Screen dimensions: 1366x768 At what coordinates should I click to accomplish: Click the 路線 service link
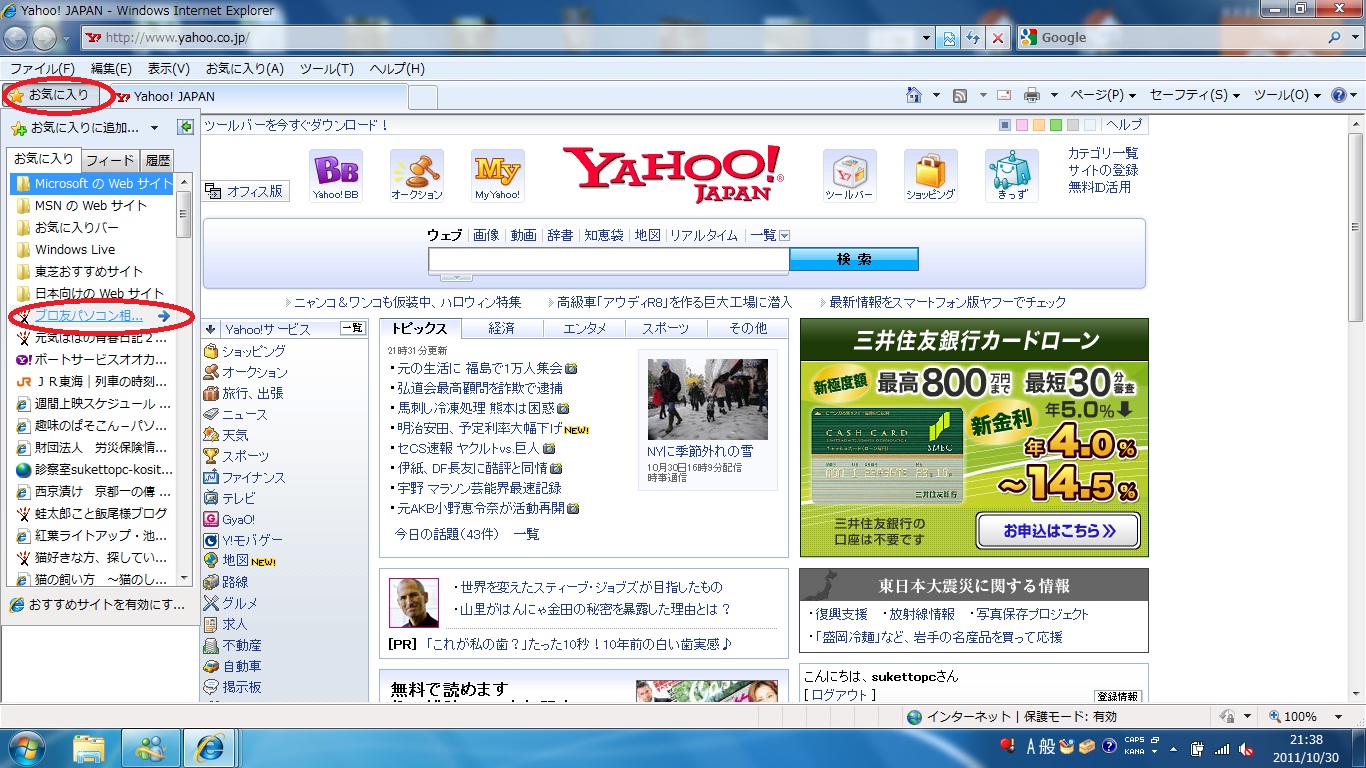[236, 582]
